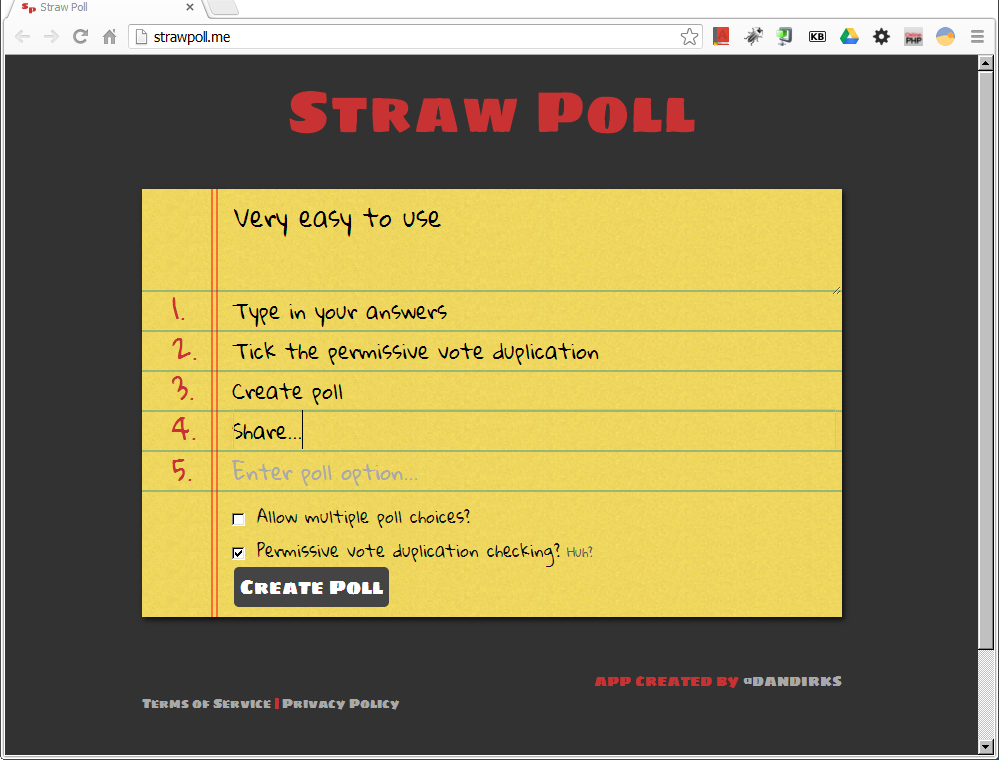The height and width of the screenshot is (782, 999).
Task: Open the red dictionary extension icon
Action: [x=721, y=36]
